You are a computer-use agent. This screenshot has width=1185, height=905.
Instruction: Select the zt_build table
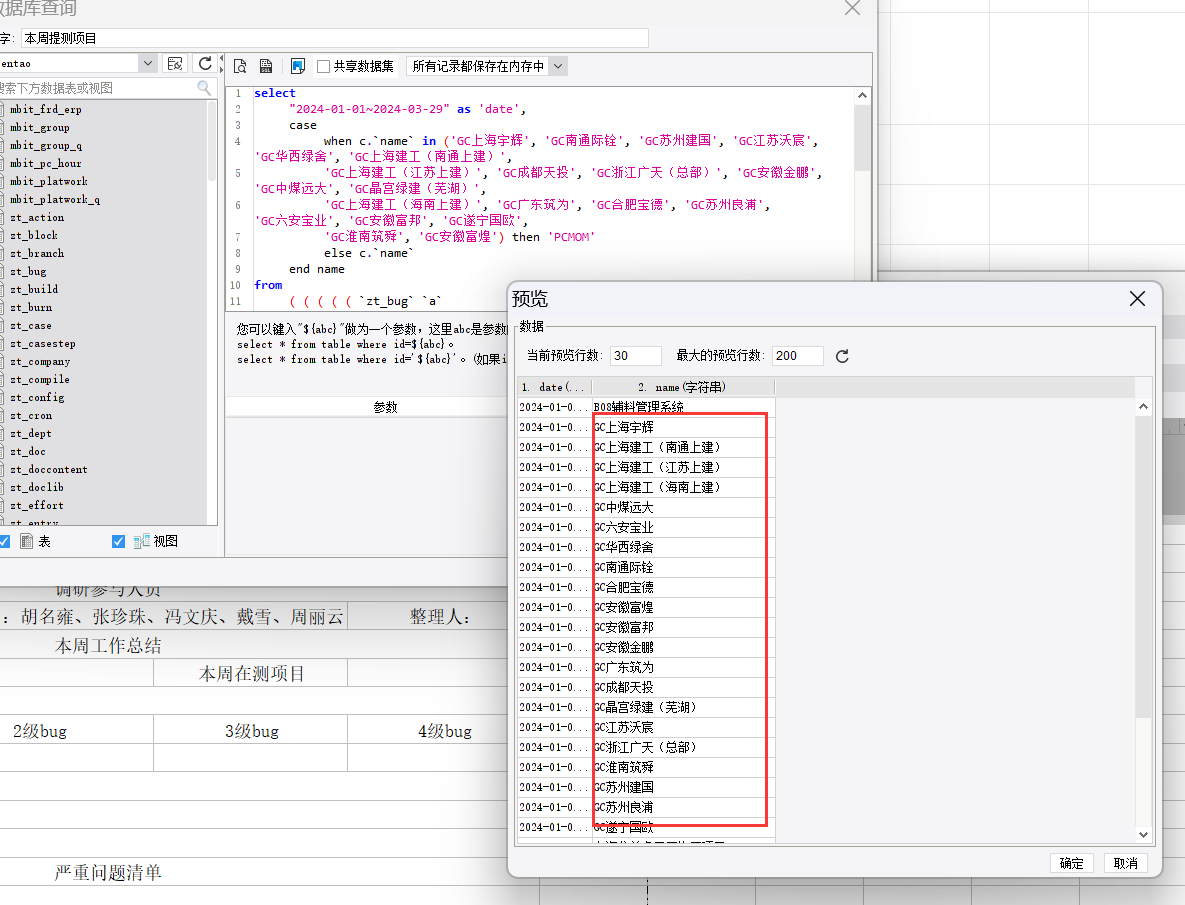[x=33, y=289]
